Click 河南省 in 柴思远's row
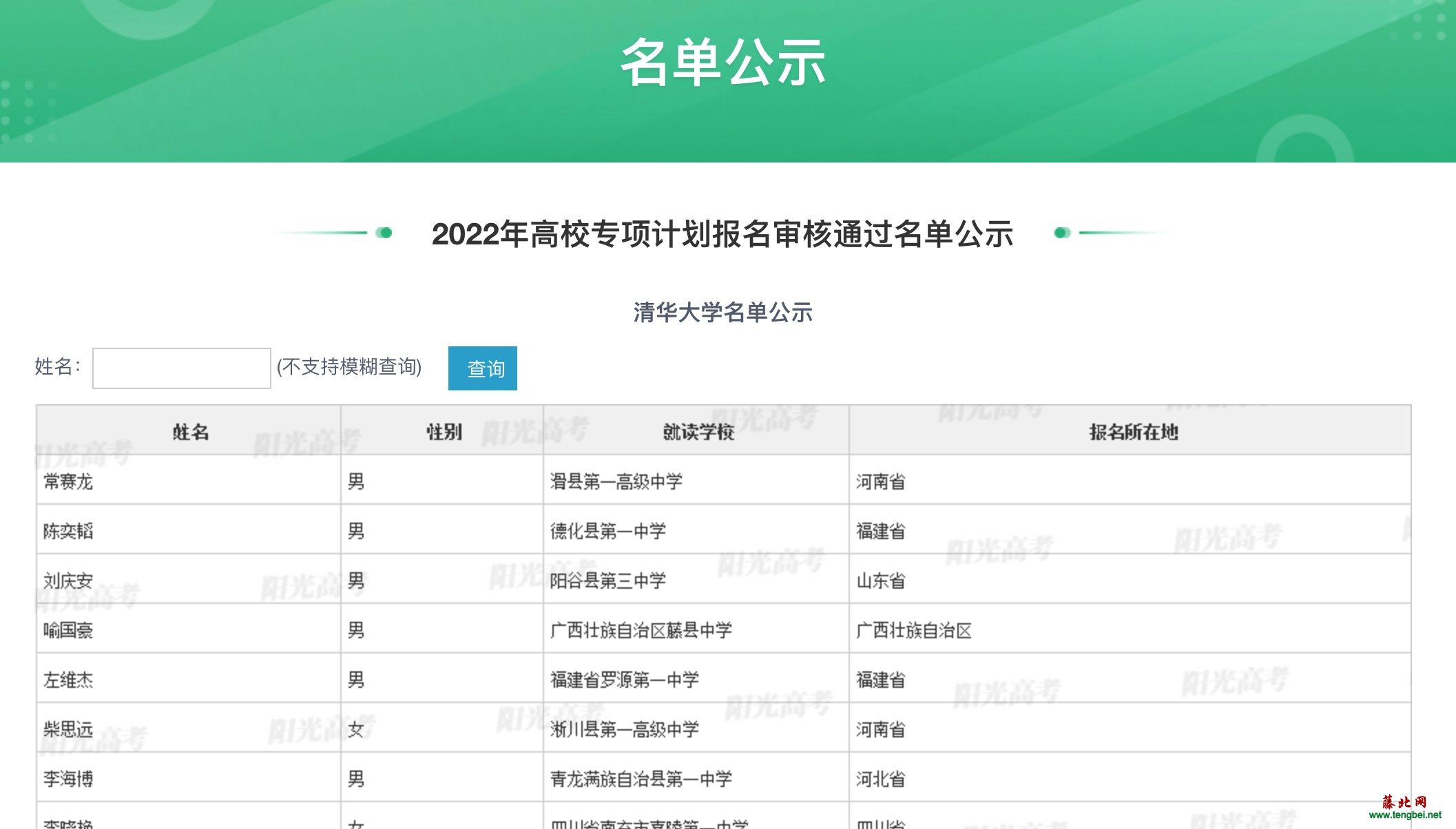Image resolution: width=1456 pixels, height=829 pixels. coord(881,729)
